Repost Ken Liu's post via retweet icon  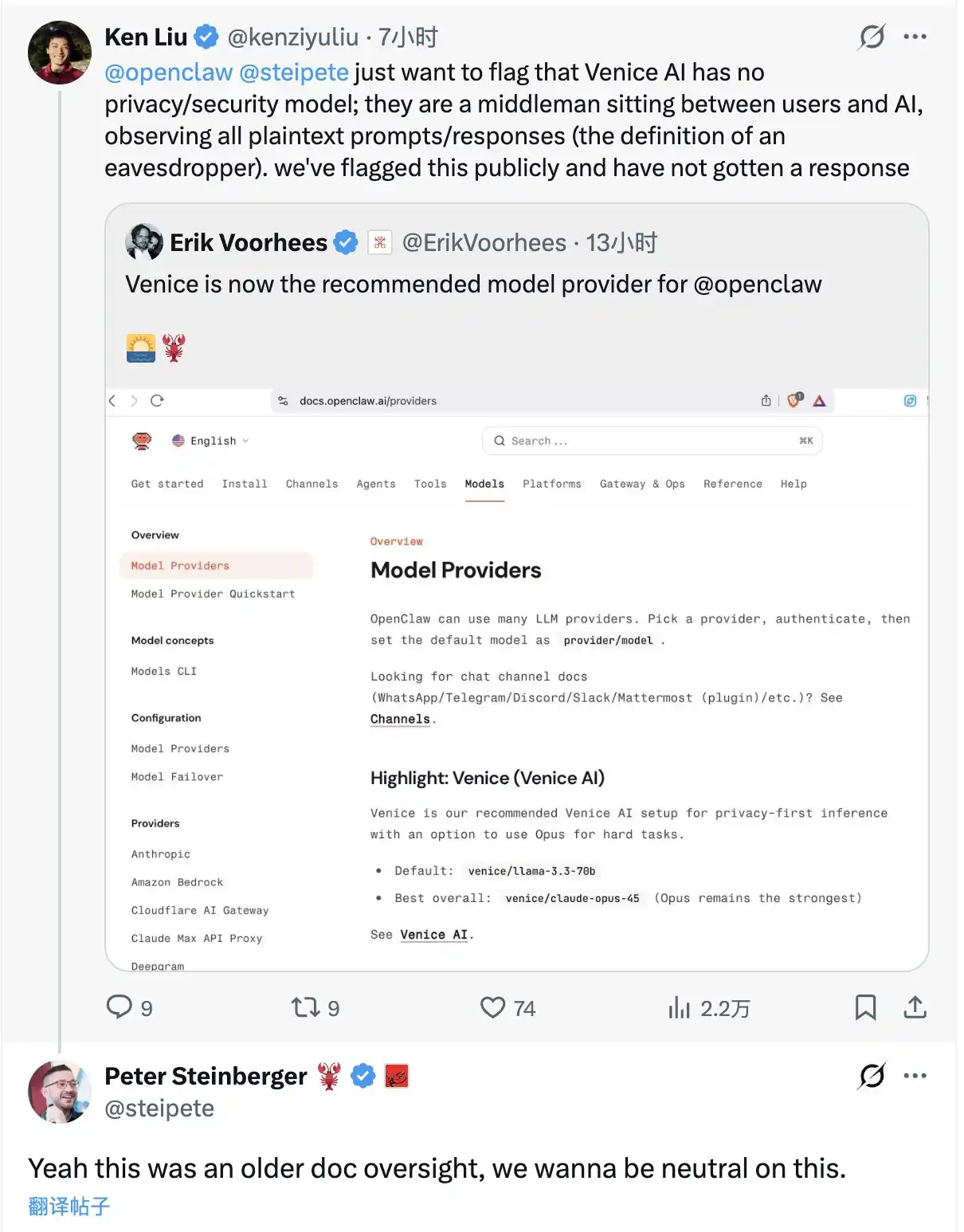[305, 1007]
